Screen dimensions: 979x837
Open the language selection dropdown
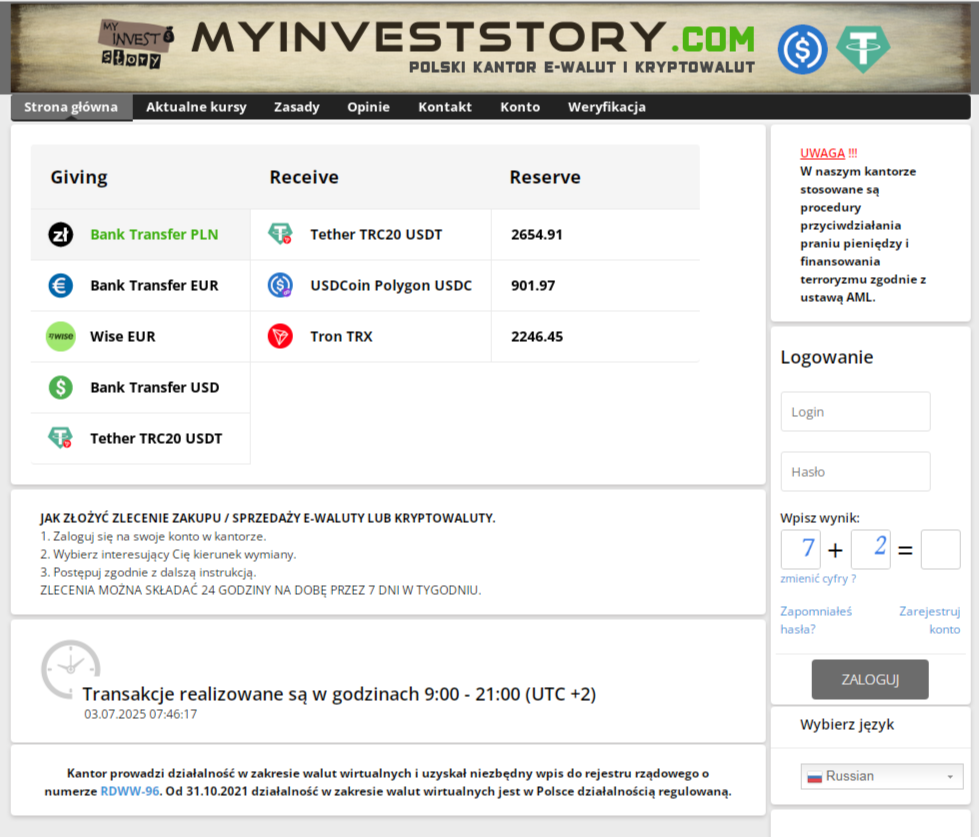point(881,776)
